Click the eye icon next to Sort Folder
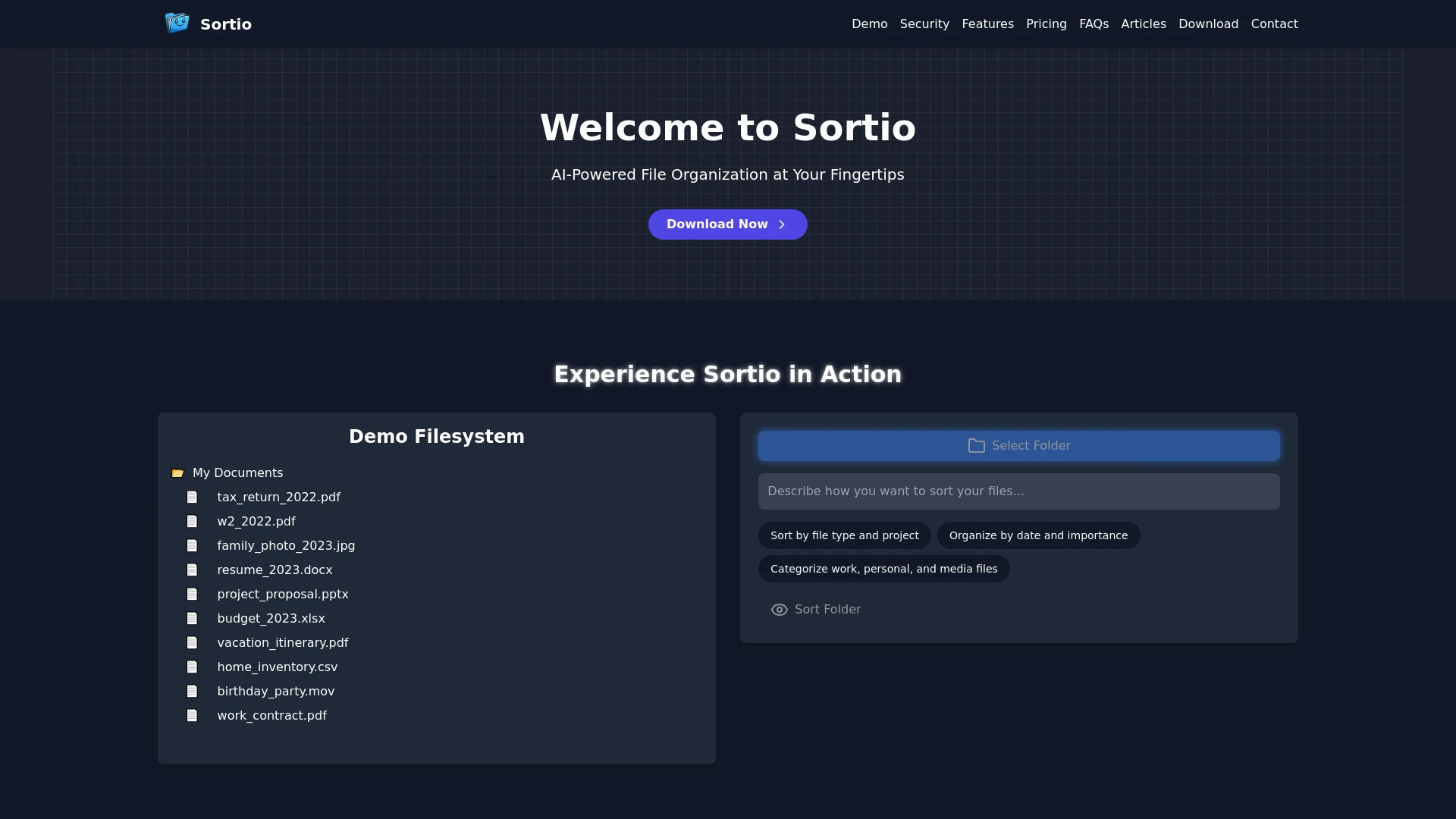 point(779,609)
